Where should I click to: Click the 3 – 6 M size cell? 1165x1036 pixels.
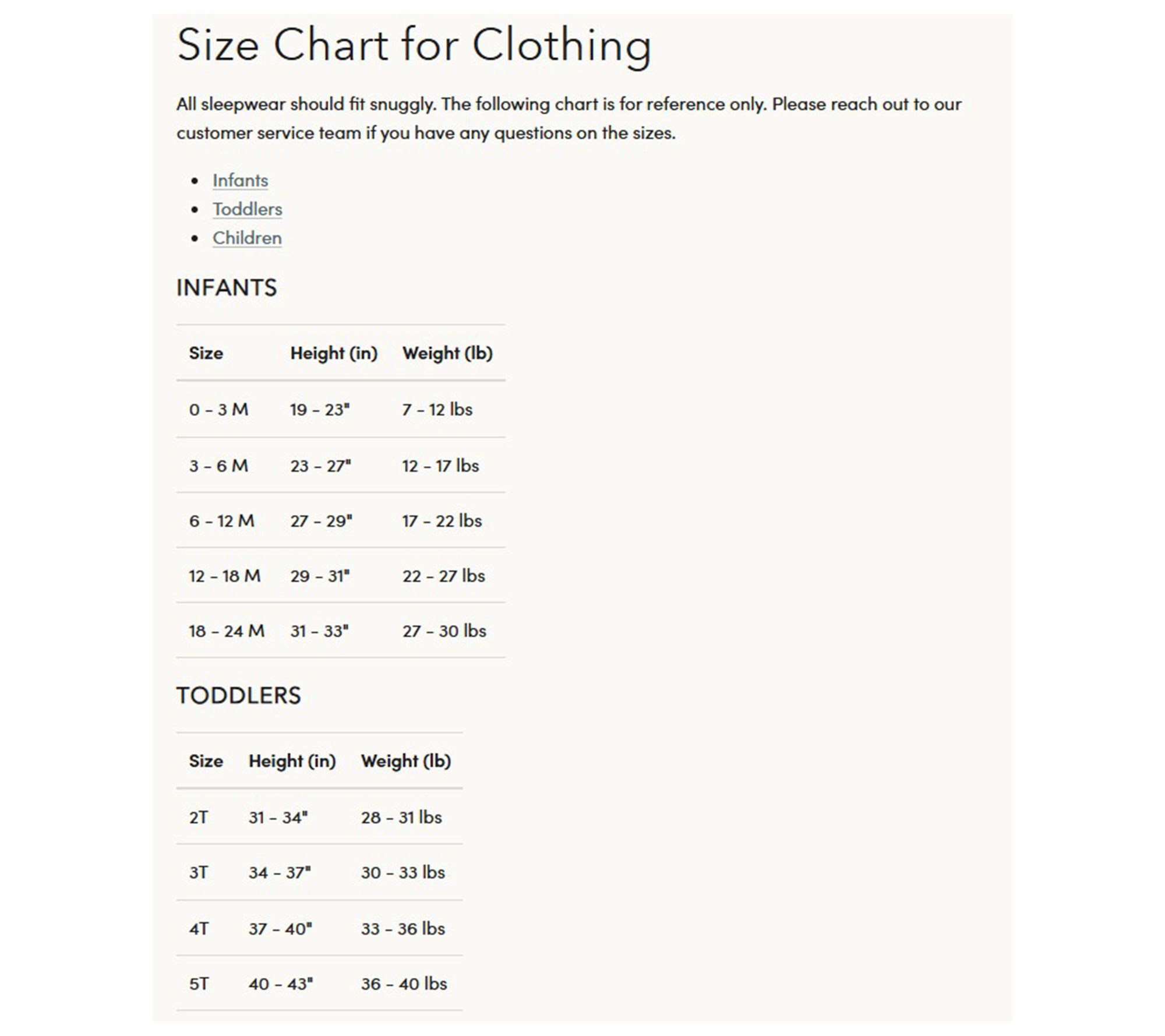click(x=218, y=466)
